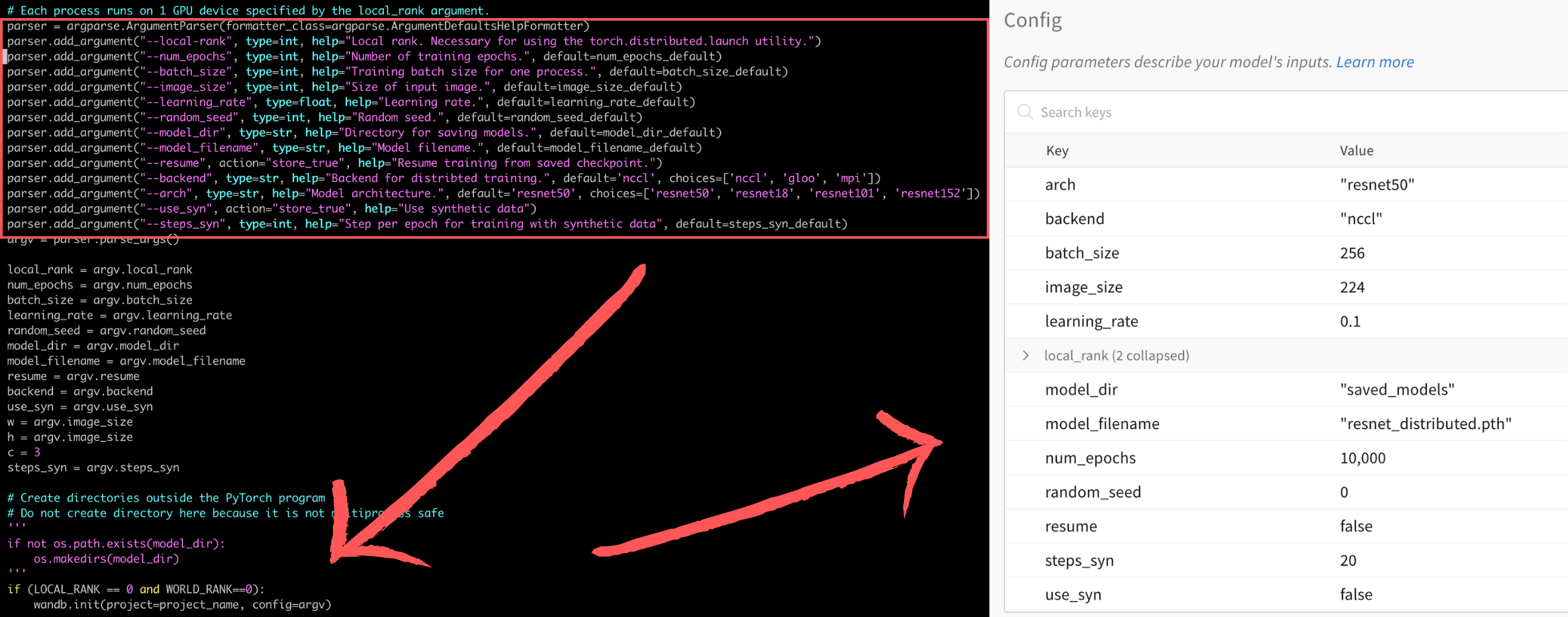Open the Learn more link

pos(1375,62)
